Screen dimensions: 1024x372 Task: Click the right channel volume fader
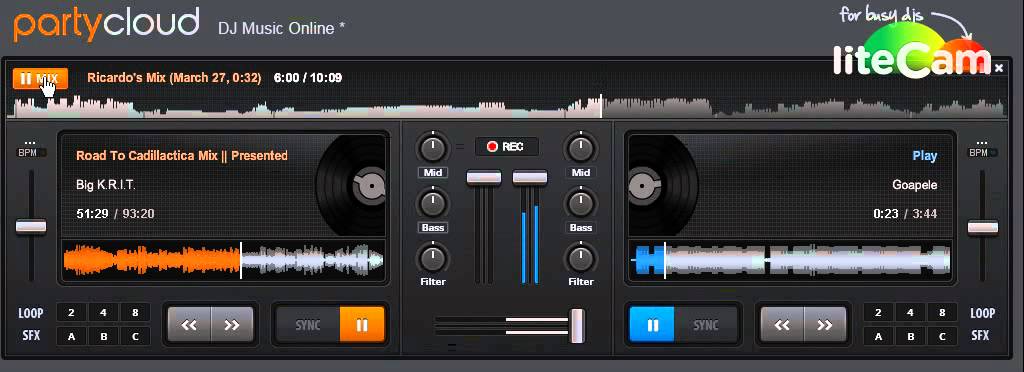point(530,177)
